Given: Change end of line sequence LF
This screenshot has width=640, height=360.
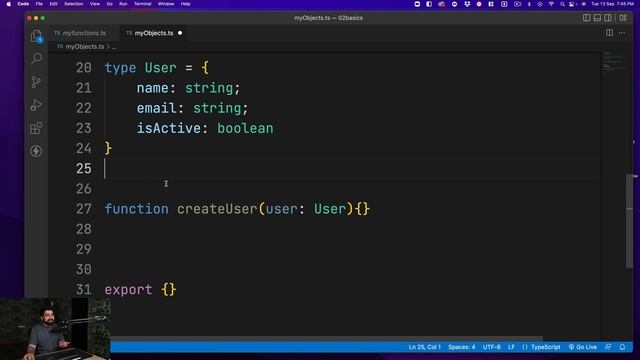Looking at the screenshot, I should tap(511, 347).
